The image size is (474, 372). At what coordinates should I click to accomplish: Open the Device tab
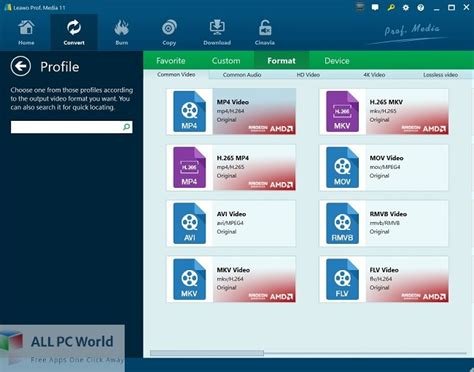[337, 61]
